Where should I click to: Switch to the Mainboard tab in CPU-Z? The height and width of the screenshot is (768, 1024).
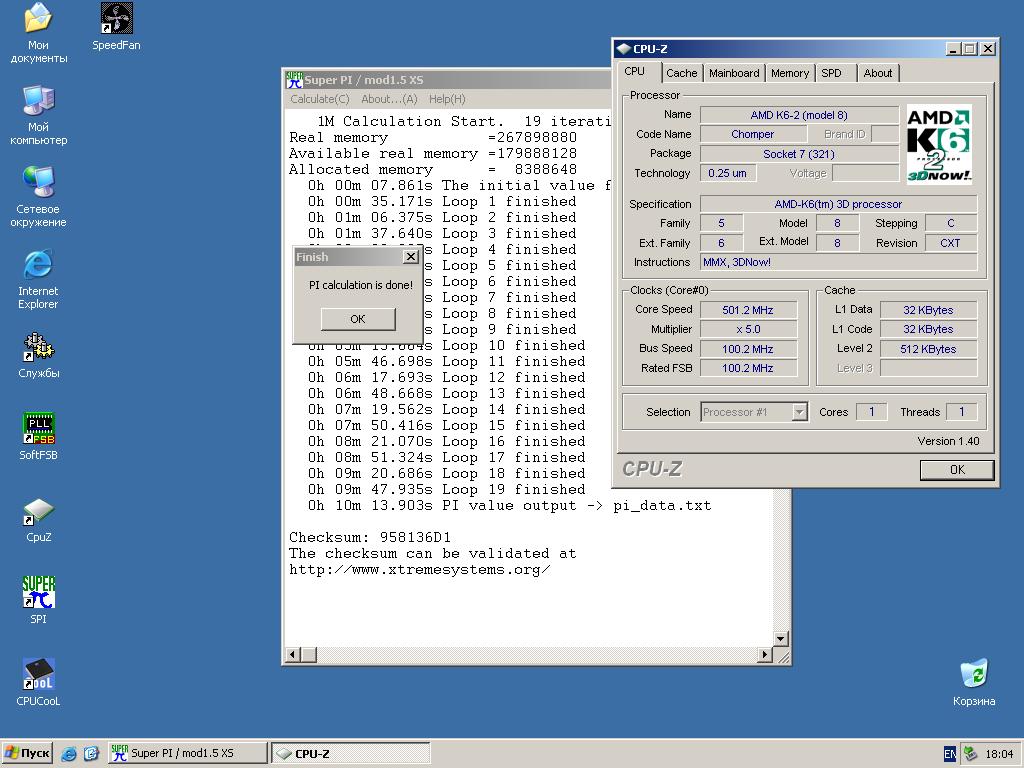[x=734, y=73]
